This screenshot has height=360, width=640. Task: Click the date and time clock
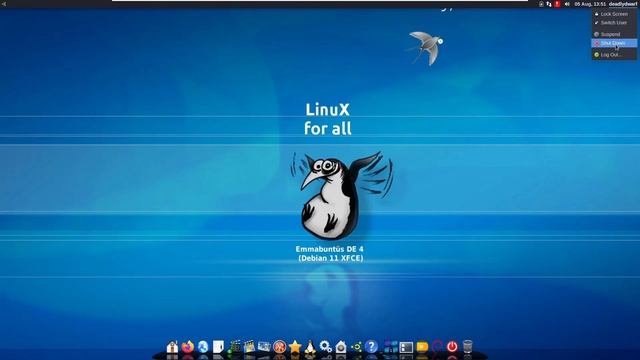pos(590,4)
